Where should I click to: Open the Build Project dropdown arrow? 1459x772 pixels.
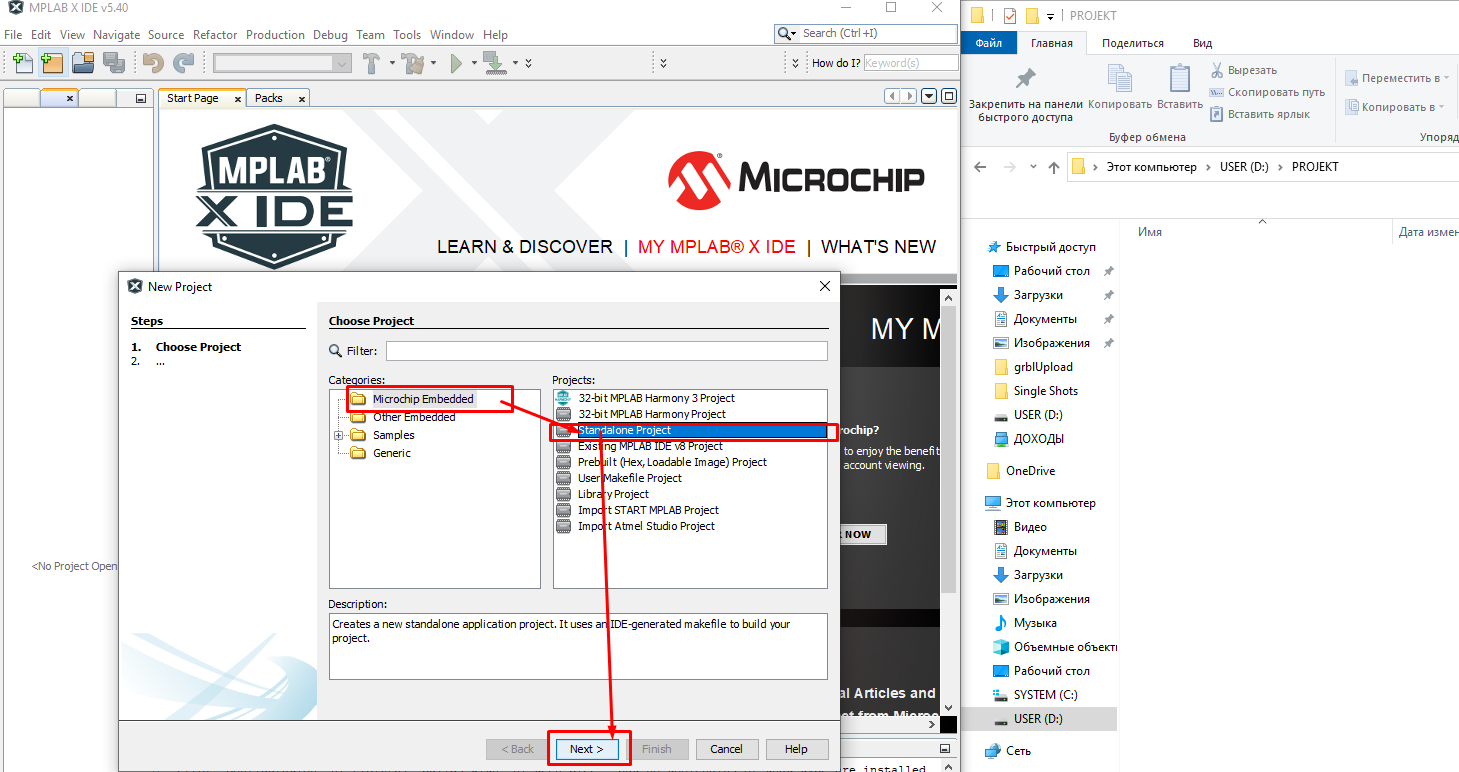click(x=392, y=63)
